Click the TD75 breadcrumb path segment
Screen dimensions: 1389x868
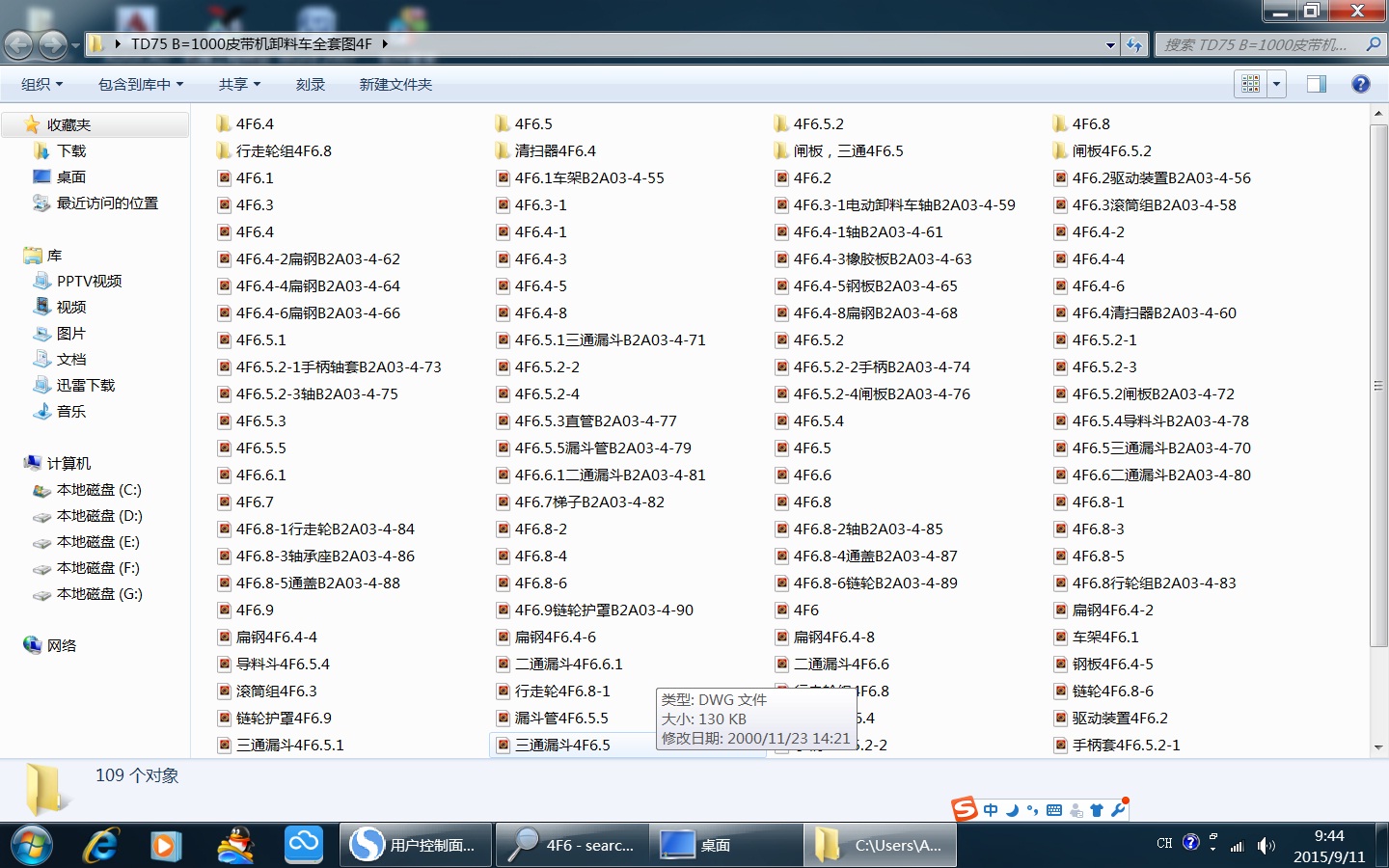251,44
